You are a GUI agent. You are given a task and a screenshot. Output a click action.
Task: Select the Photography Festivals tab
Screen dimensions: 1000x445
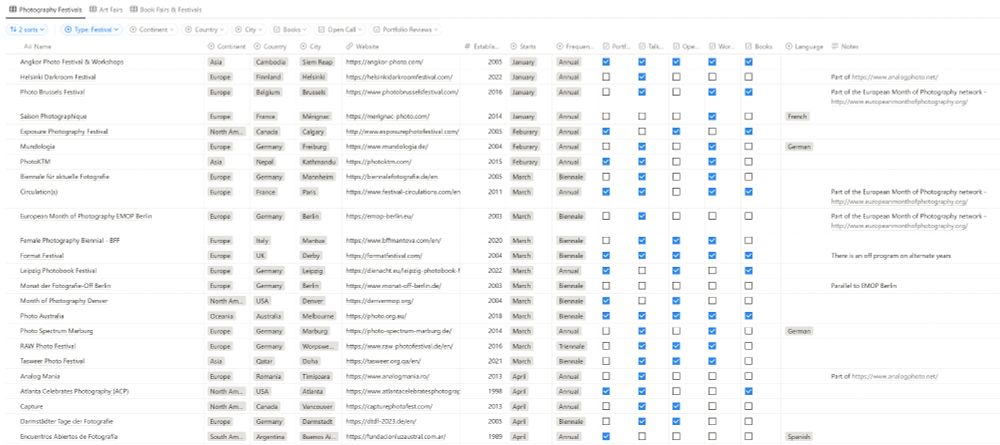pyautogui.click(x=45, y=10)
